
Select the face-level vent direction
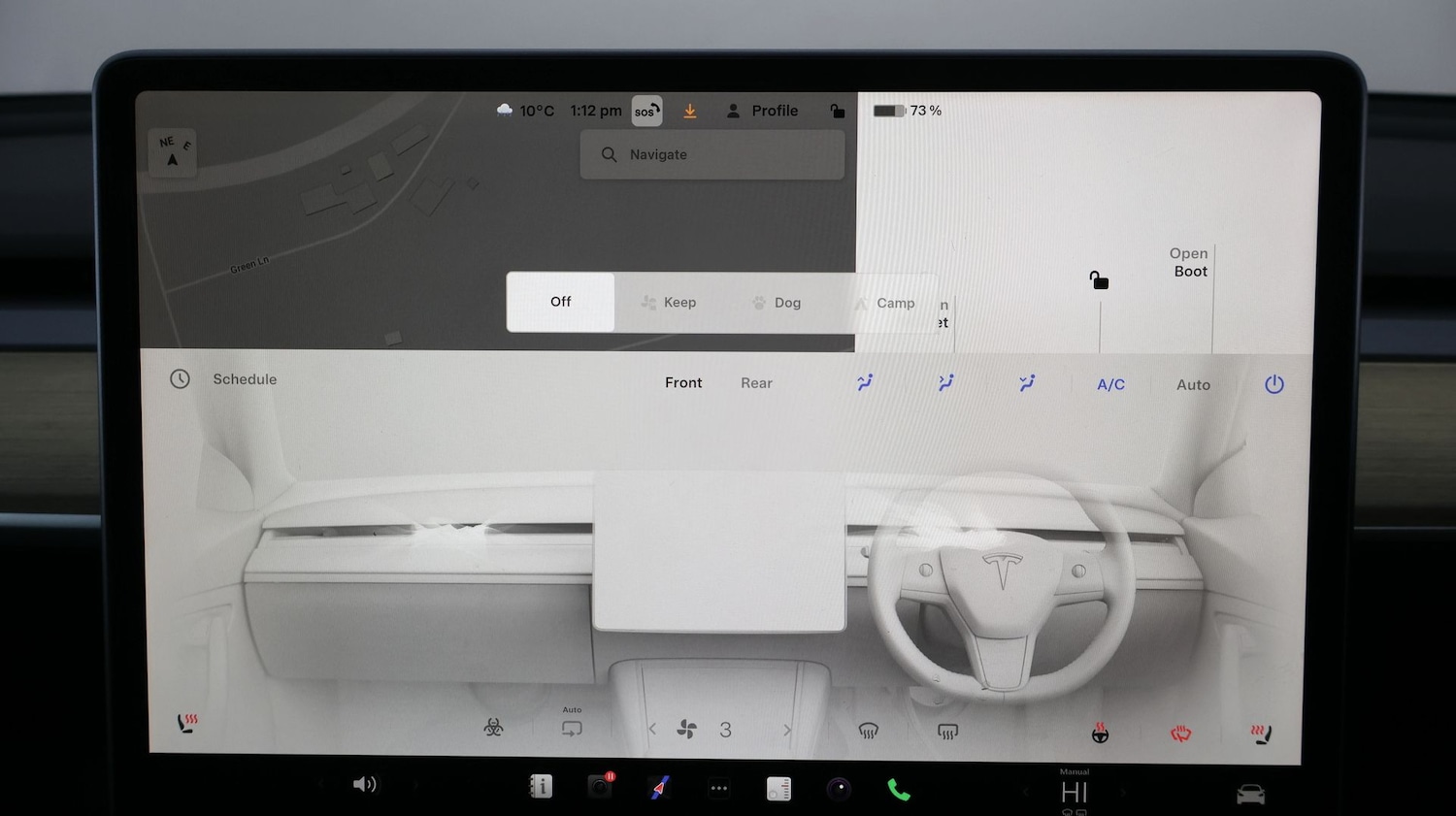pyautogui.click(x=864, y=382)
